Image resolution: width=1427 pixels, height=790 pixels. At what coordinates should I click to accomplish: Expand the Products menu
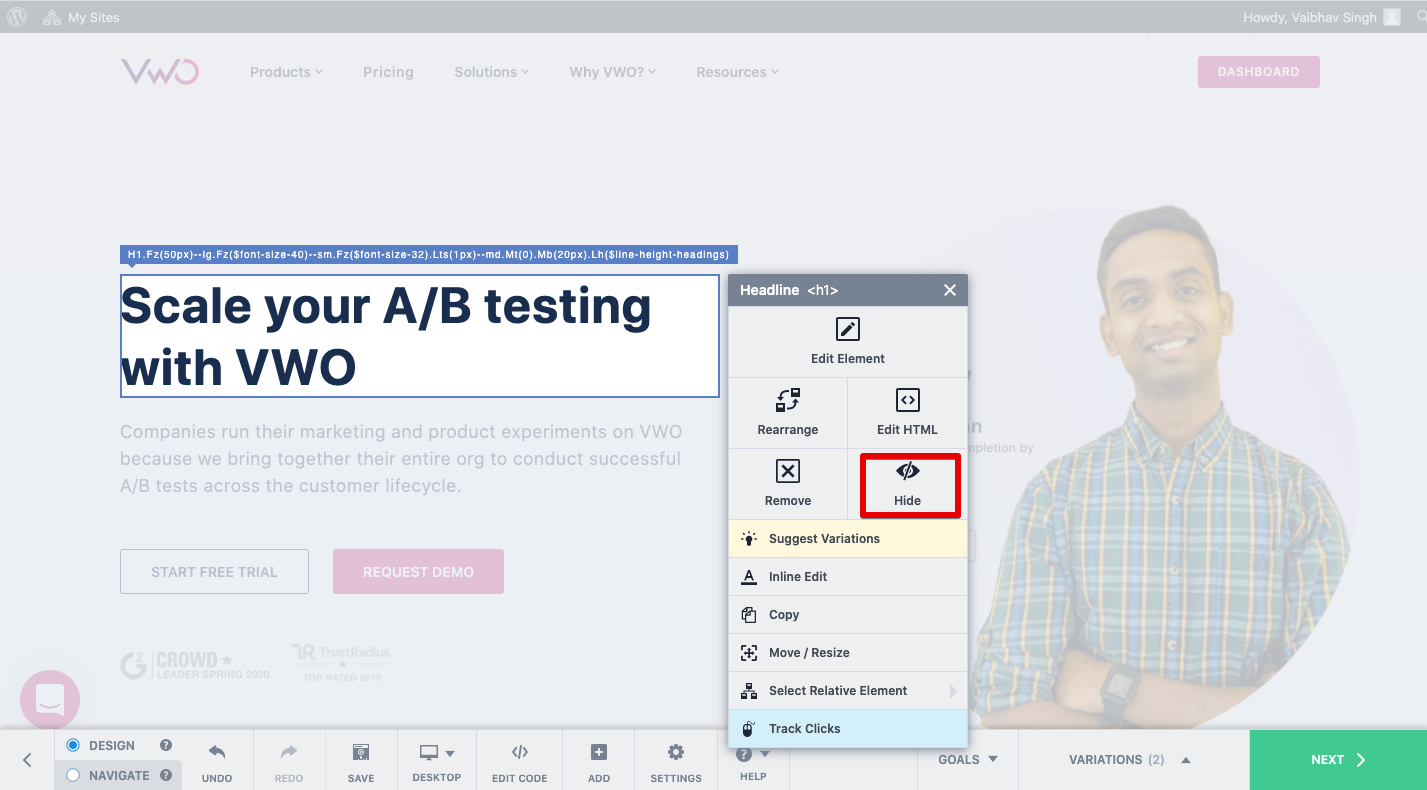[286, 72]
